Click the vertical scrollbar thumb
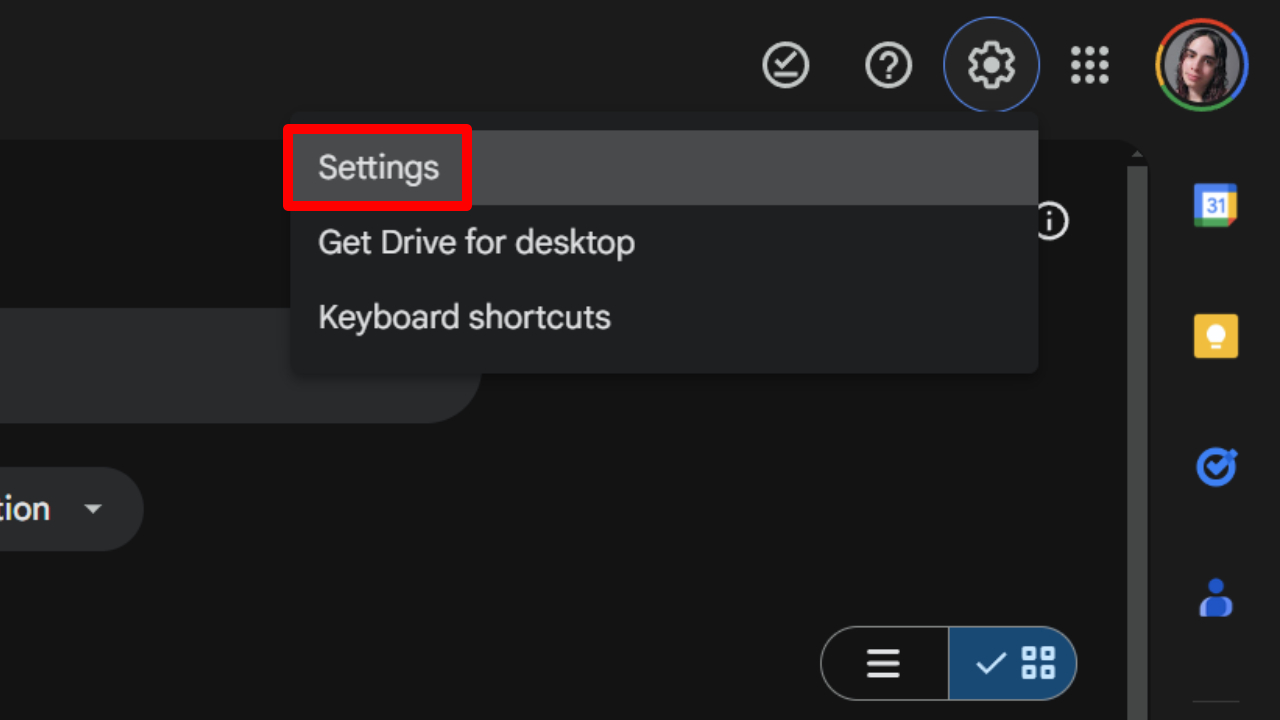The image size is (1280, 720). click(1137, 440)
